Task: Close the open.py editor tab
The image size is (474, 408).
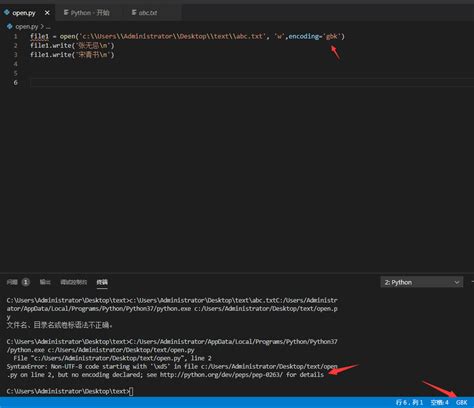Action: [x=47, y=13]
